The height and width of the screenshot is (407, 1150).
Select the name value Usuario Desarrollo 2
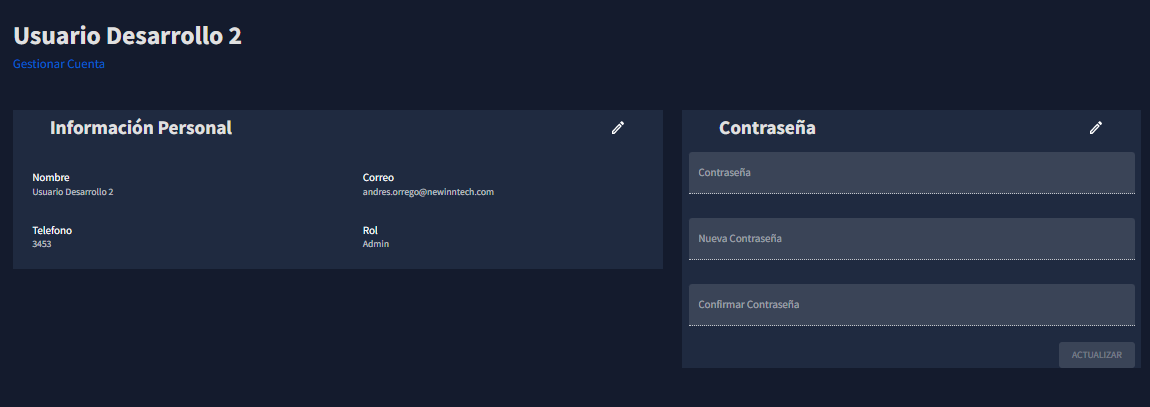73,192
